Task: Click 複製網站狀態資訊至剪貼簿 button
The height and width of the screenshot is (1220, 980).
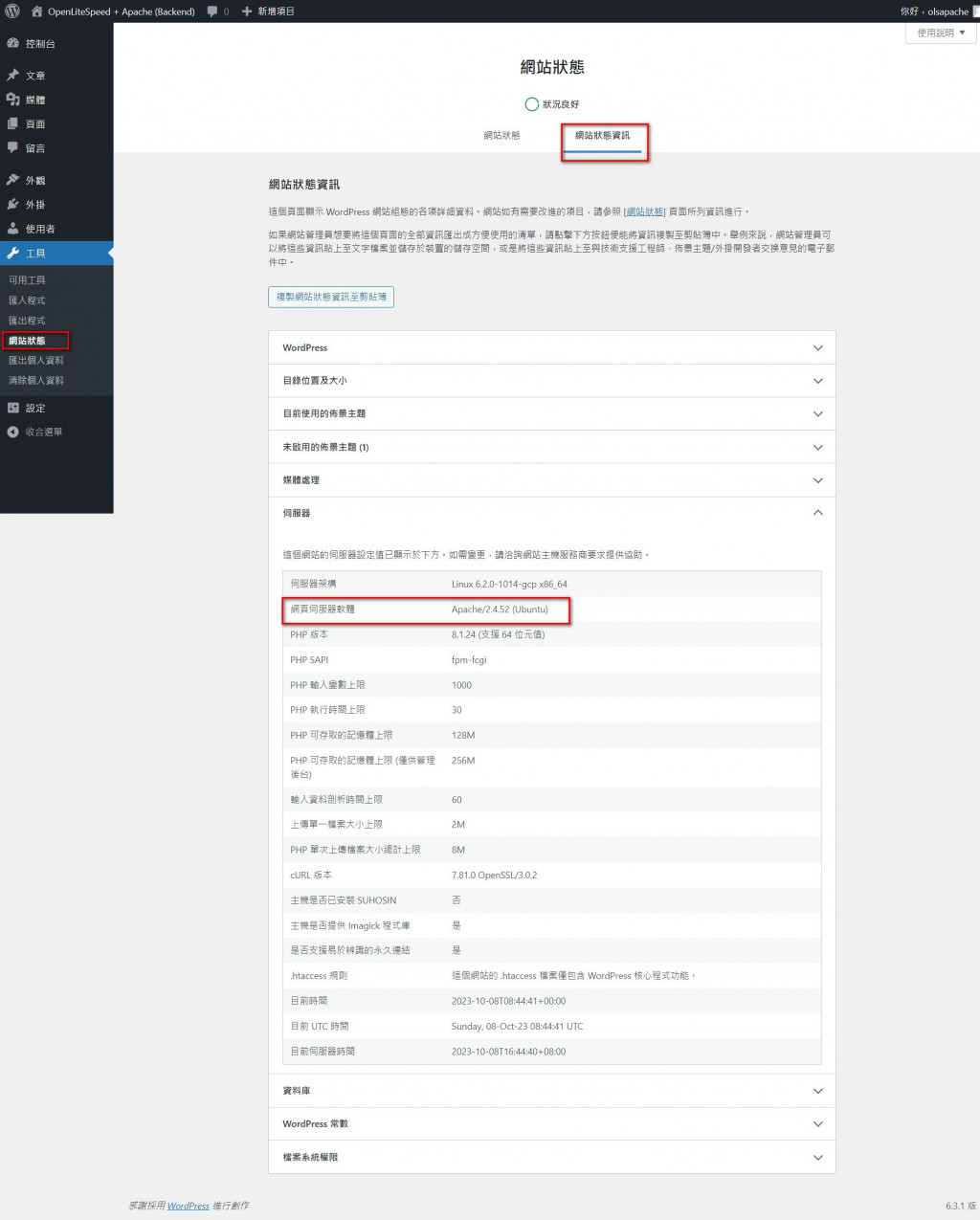Action: pyautogui.click(x=331, y=297)
